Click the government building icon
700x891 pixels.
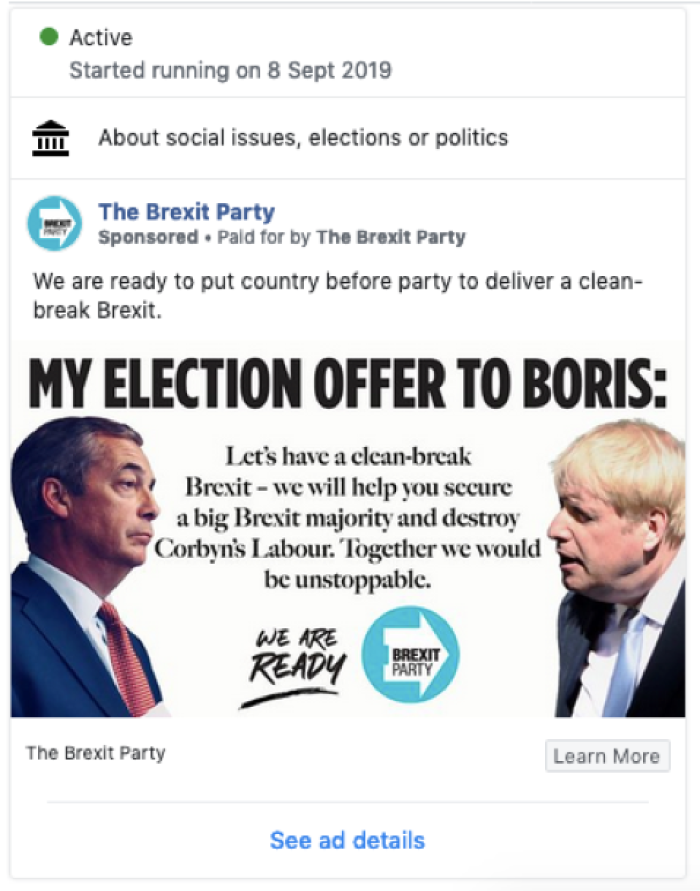tap(51, 138)
